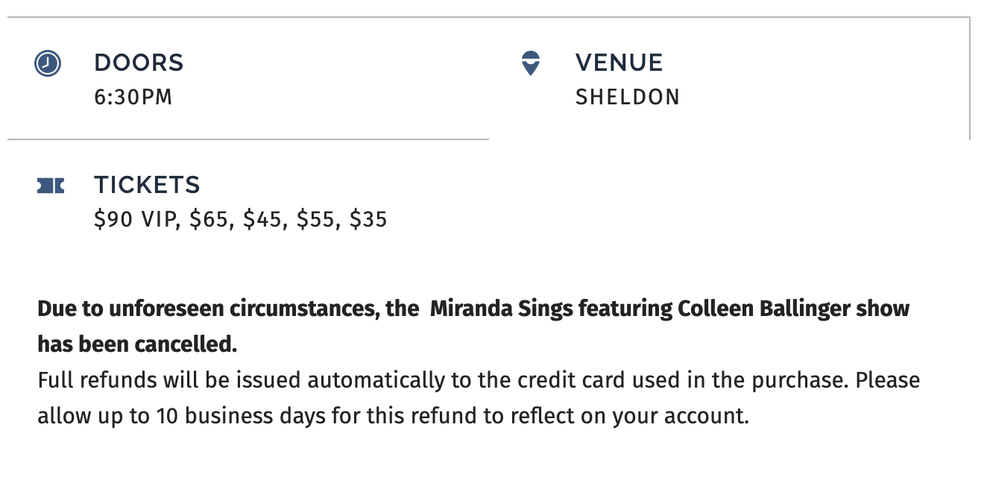
Task: Click the ticket icon beside Tickets
Action: [50, 186]
